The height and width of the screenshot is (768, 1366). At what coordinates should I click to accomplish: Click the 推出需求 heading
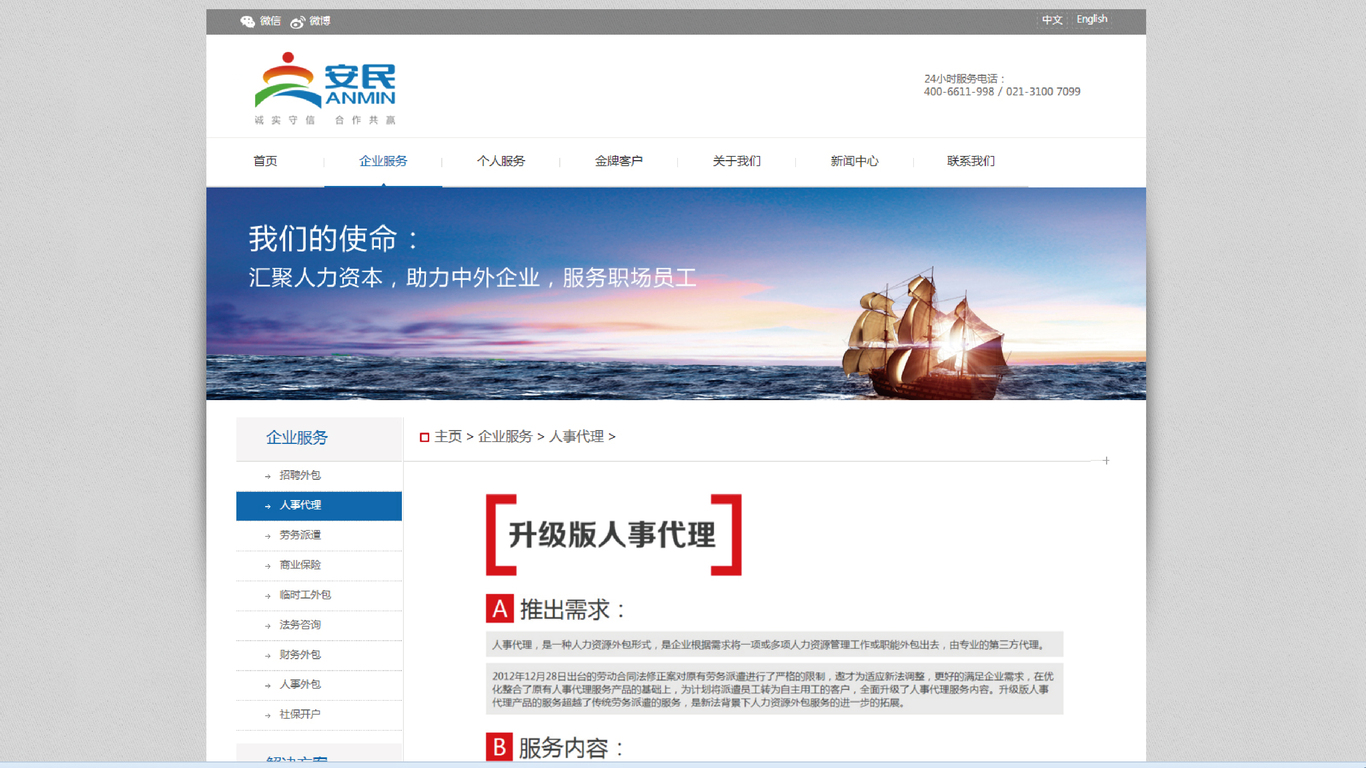573,609
